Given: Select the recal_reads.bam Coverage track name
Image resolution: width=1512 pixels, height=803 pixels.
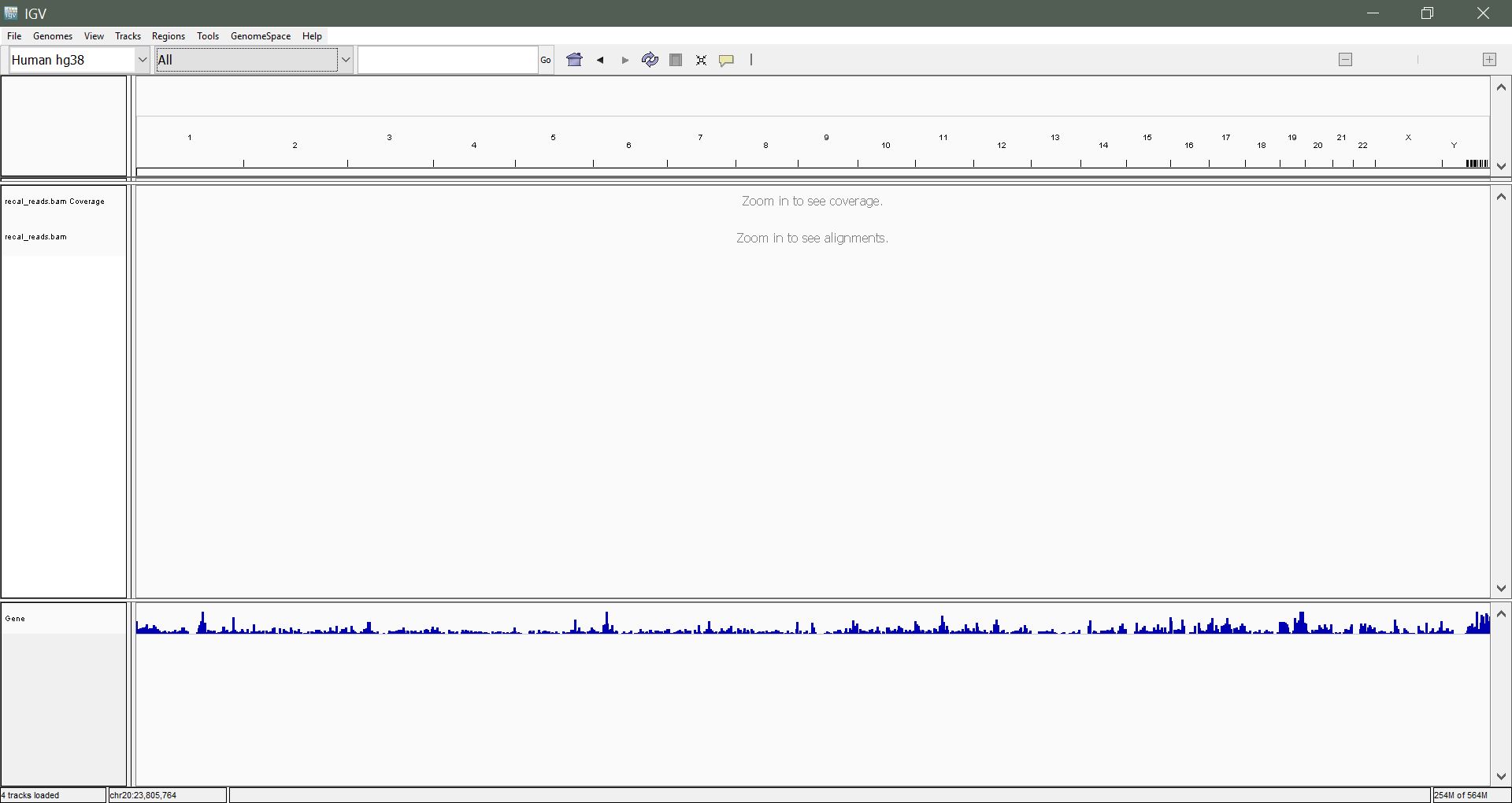Looking at the screenshot, I should tap(54, 202).
